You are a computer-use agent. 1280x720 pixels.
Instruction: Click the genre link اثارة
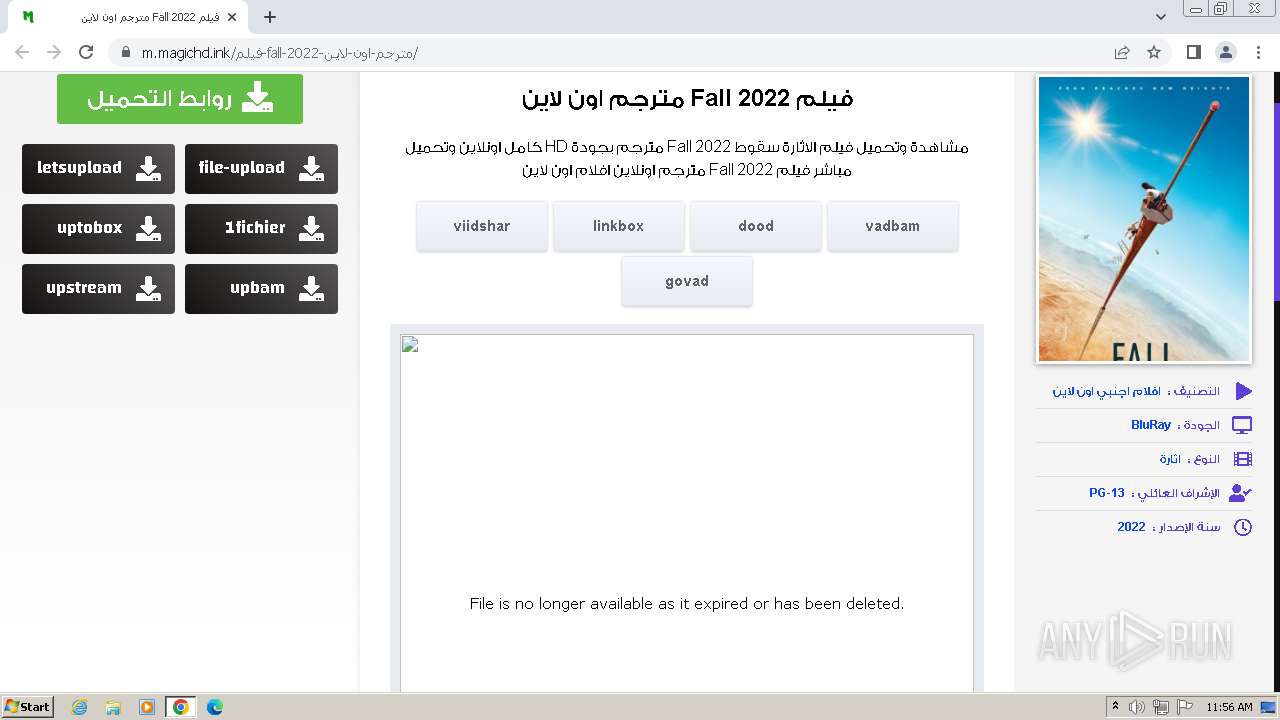point(1170,459)
